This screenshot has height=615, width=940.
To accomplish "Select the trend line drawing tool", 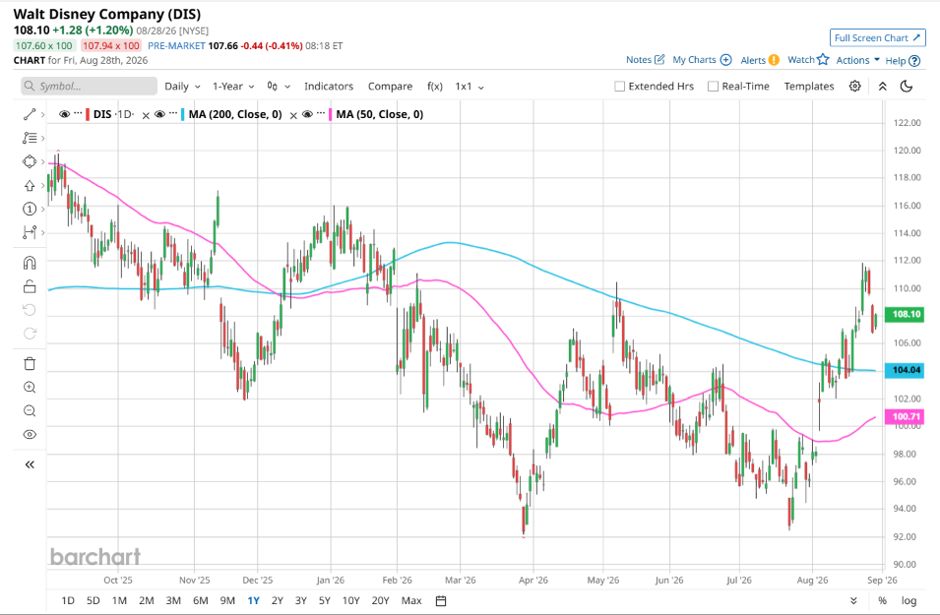I will (x=29, y=114).
